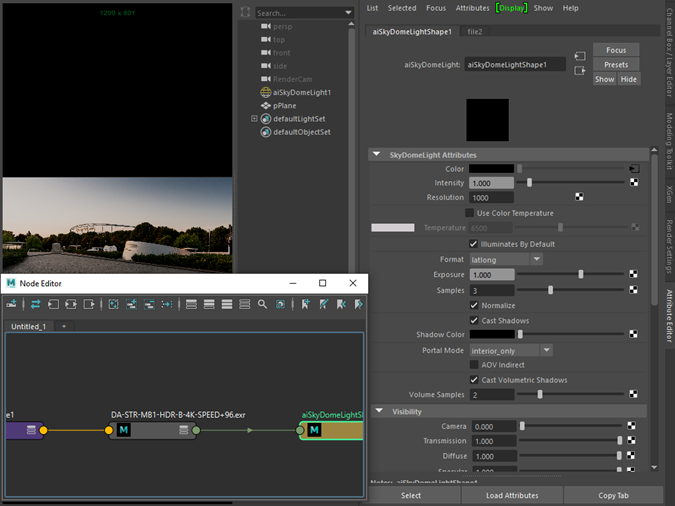This screenshot has height=506, width=675.
Task: Add selected nodes to graph
Action: click(131, 304)
